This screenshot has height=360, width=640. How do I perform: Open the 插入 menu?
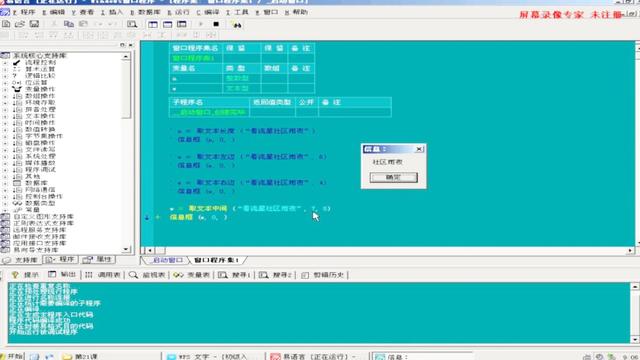tap(112, 12)
